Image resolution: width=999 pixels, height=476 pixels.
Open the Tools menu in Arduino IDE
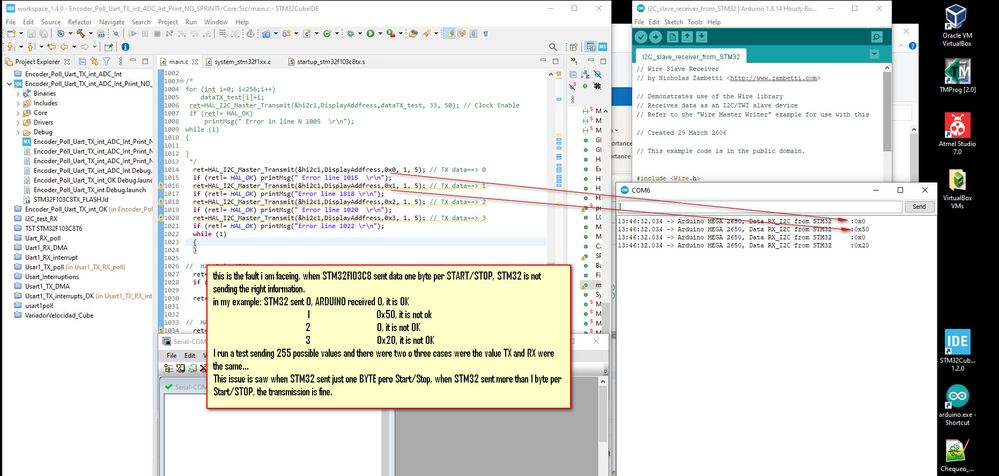tap(695, 22)
